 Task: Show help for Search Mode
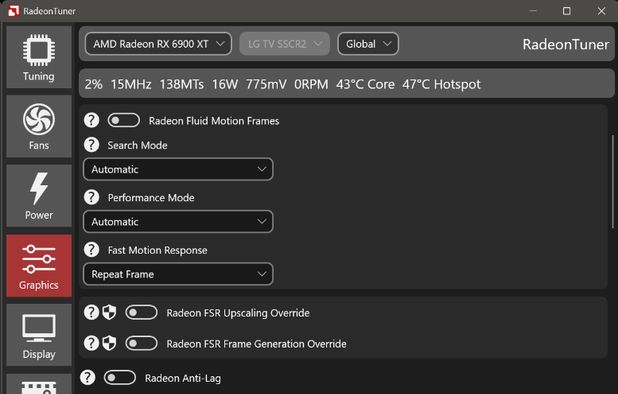(x=91, y=145)
